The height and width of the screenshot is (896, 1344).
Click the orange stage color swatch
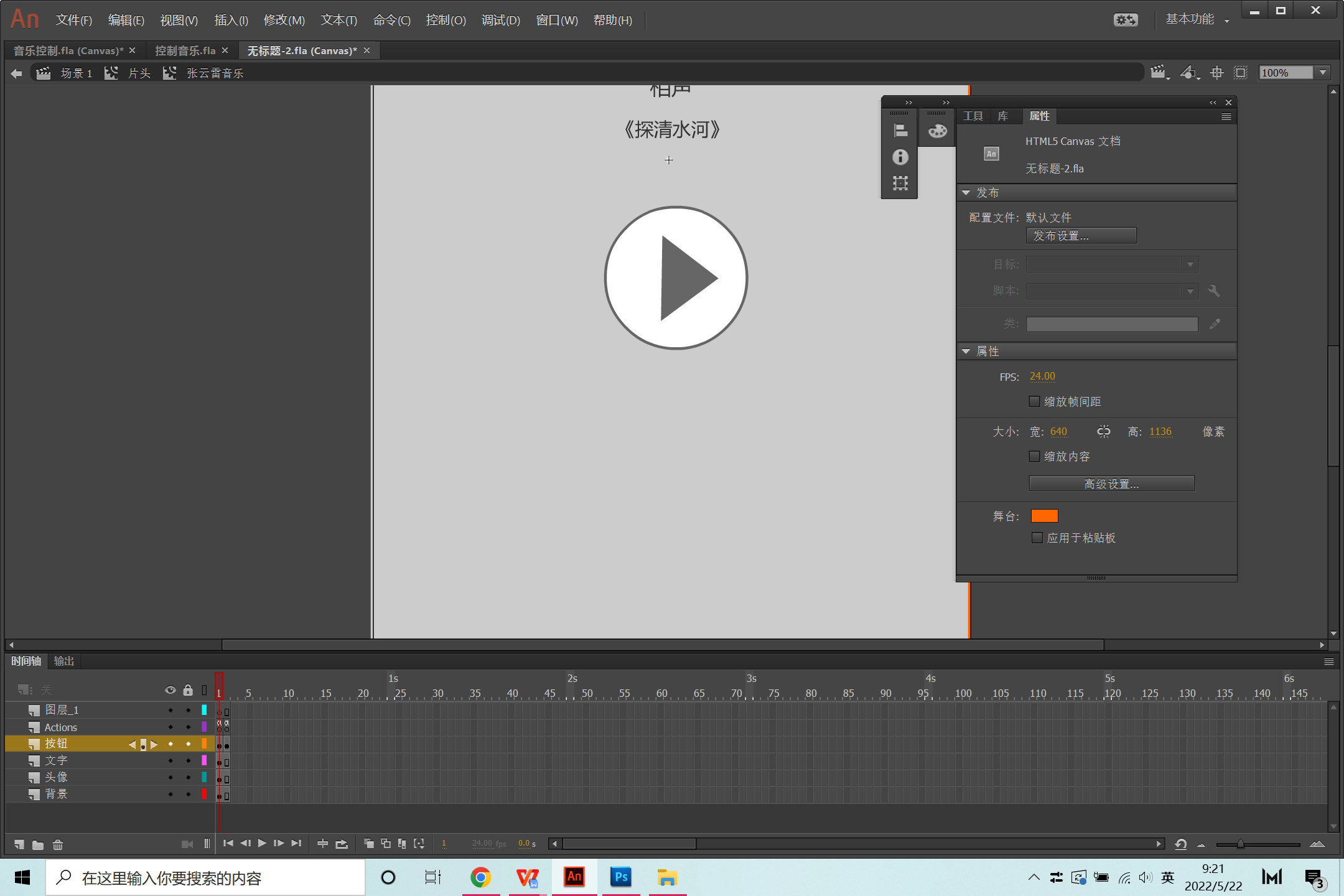(1044, 516)
